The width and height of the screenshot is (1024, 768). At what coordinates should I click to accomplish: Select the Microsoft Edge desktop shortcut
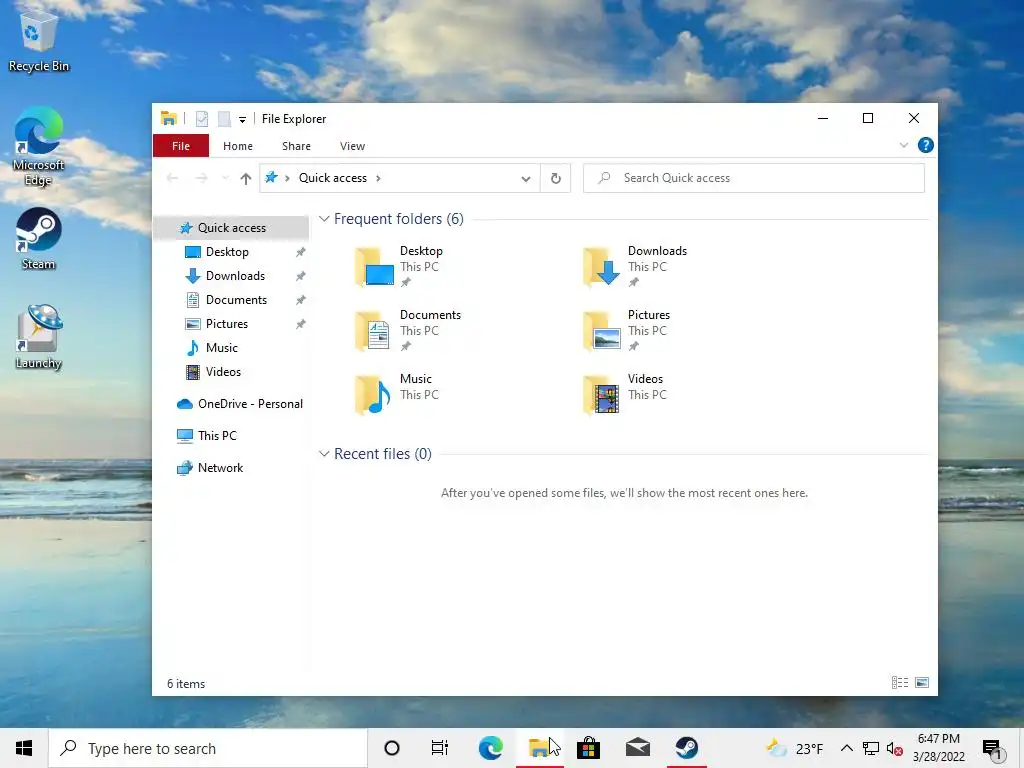point(39,148)
